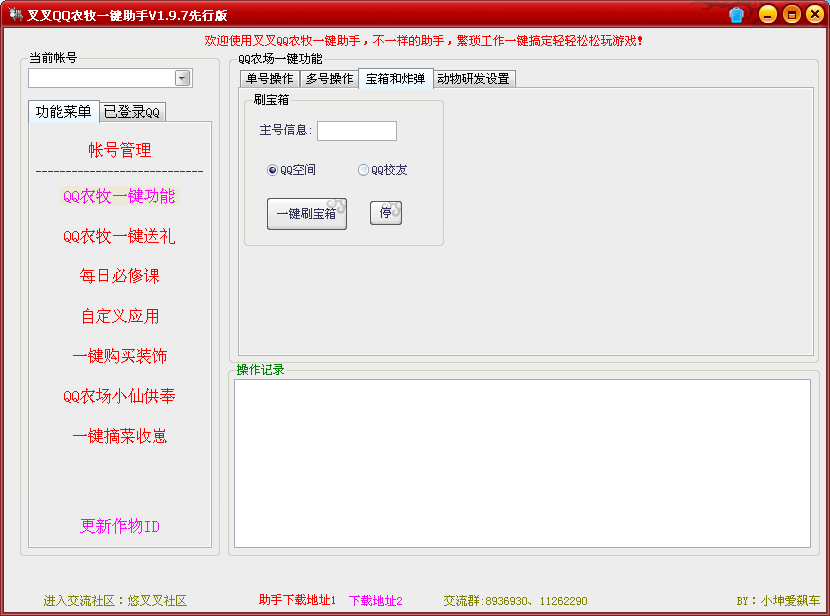Open the 动物研发设置 tab
Viewport: 830px width, 616px height.
click(473, 79)
